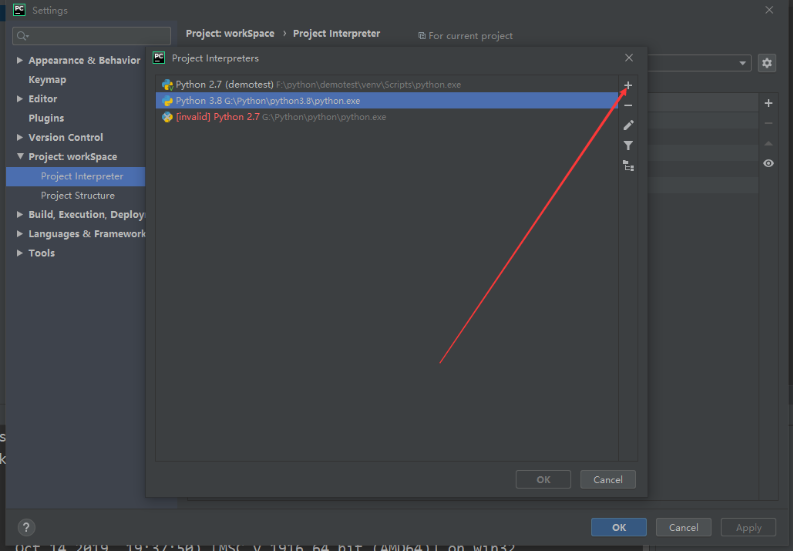Click the search magnifier icon
This screenshot has height=553, width=793.
(22, 36)
